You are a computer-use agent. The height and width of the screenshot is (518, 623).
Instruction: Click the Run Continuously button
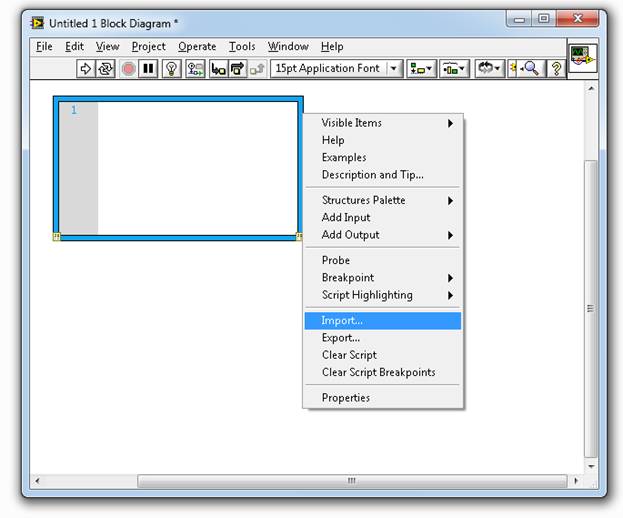pos(106,69)
